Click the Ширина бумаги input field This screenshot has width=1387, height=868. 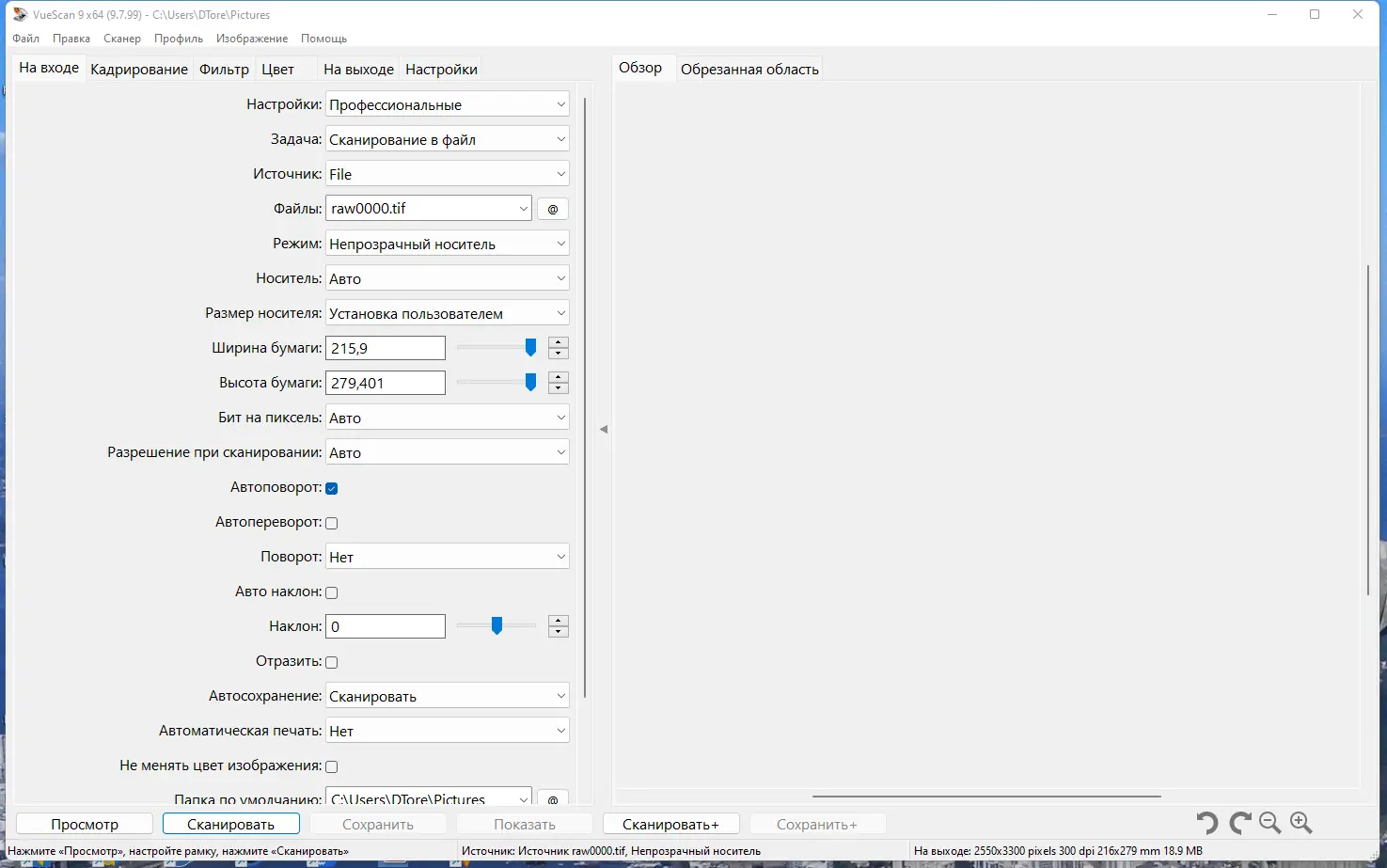tap(386, 348)
